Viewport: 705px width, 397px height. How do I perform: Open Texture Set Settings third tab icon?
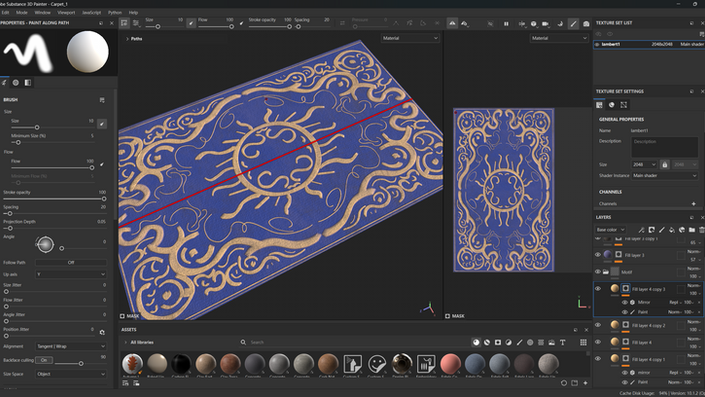[624, 105]
